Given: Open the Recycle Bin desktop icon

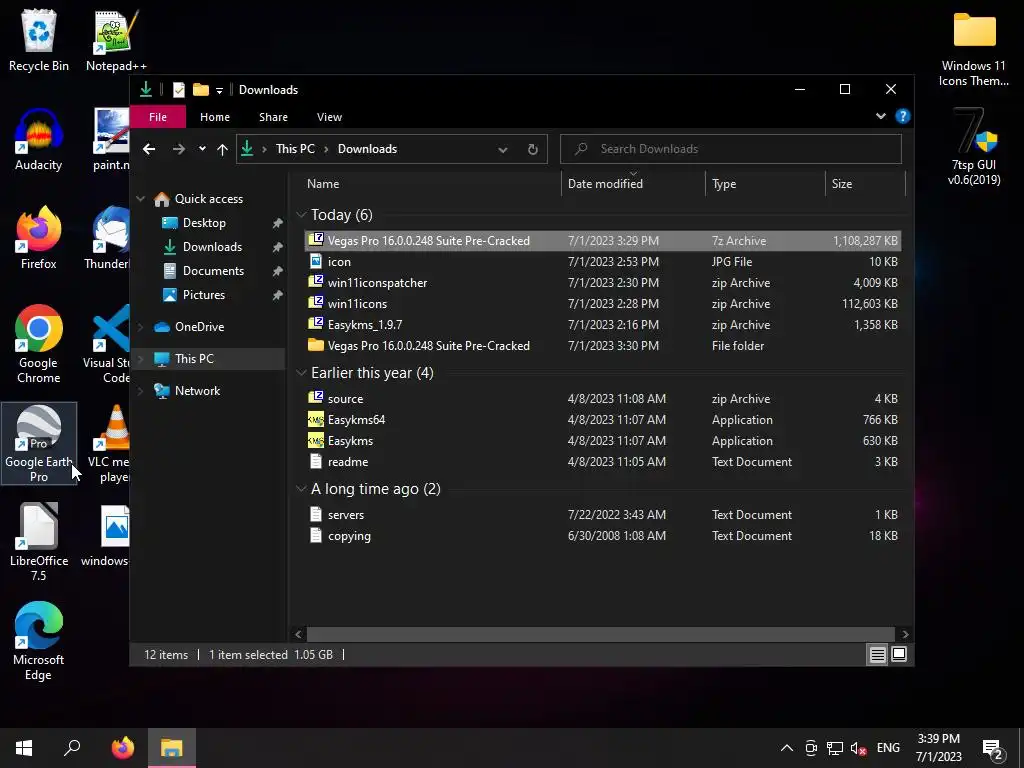Looking at the screenshot, I should [39, 40].
